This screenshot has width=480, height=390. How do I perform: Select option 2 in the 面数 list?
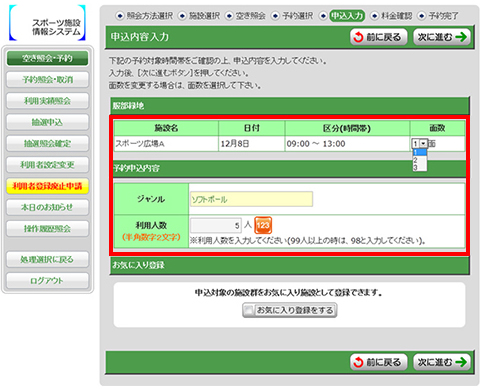coord(419,160)
